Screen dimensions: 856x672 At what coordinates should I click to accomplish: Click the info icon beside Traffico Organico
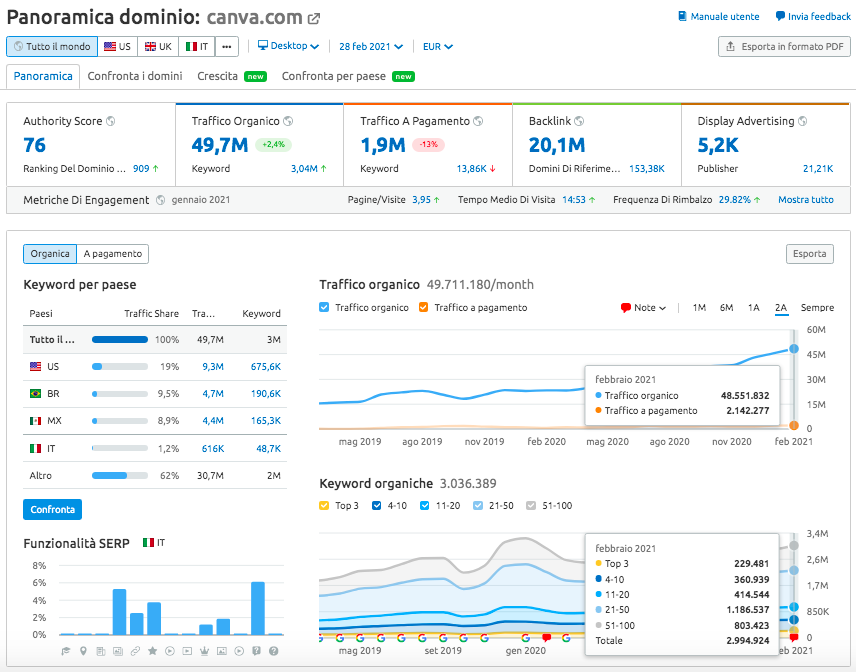288,121
